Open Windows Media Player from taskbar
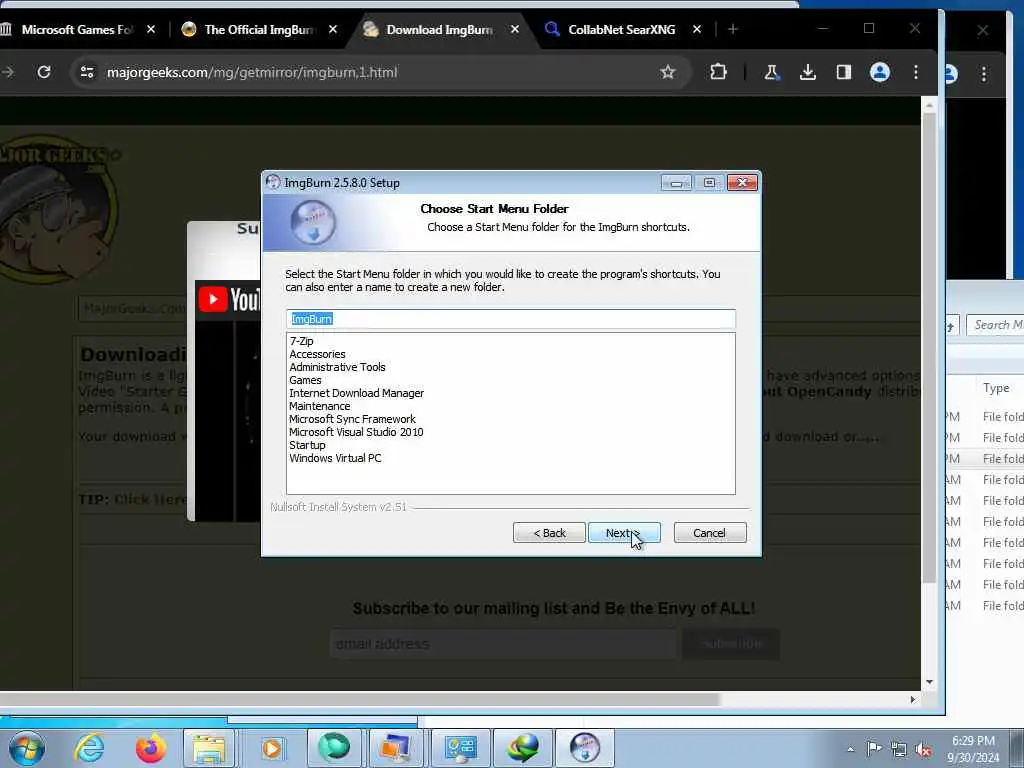 point(272,748)
